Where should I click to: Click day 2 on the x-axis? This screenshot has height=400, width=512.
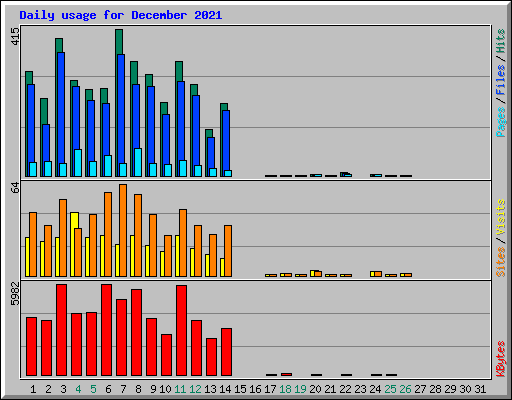tap(48, 389)
